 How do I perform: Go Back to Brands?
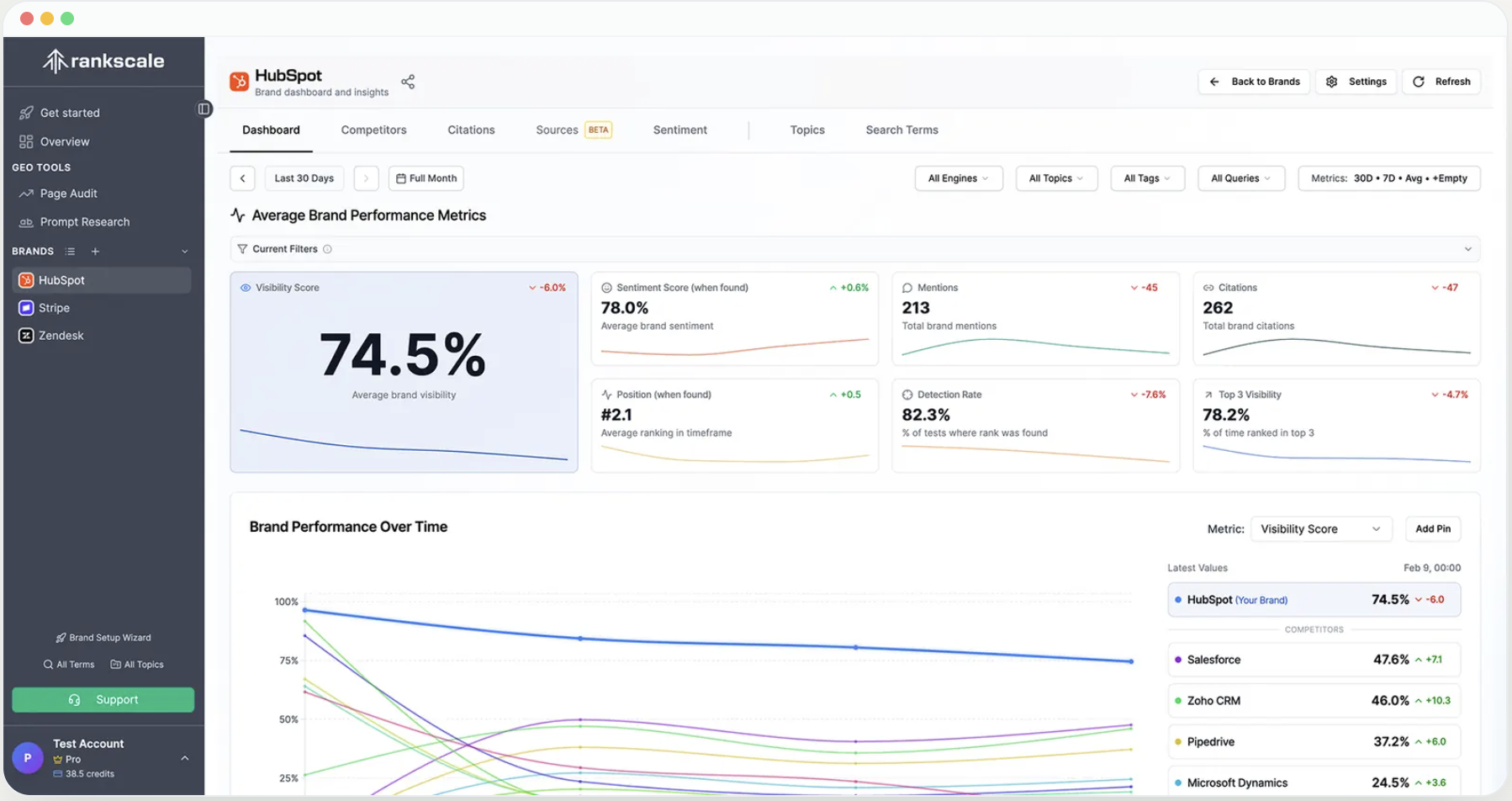click(1254, 82)
